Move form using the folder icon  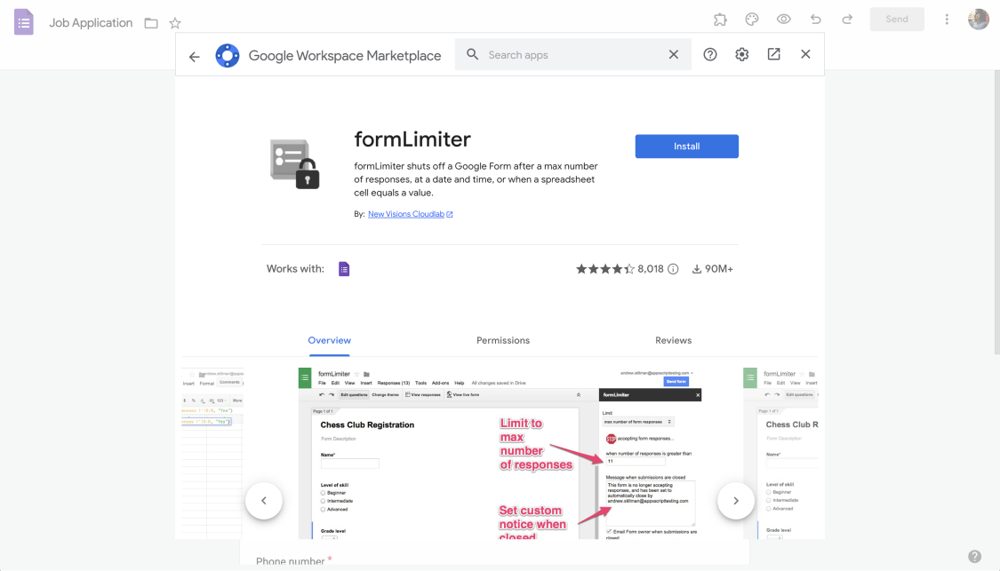tap(151, 23)
